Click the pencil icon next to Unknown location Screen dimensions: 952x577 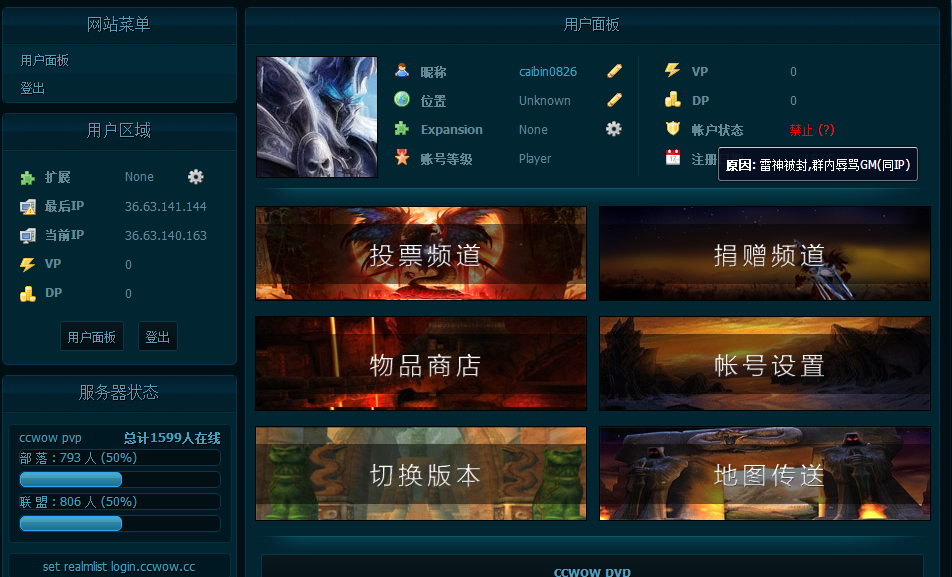coord(614,100)
